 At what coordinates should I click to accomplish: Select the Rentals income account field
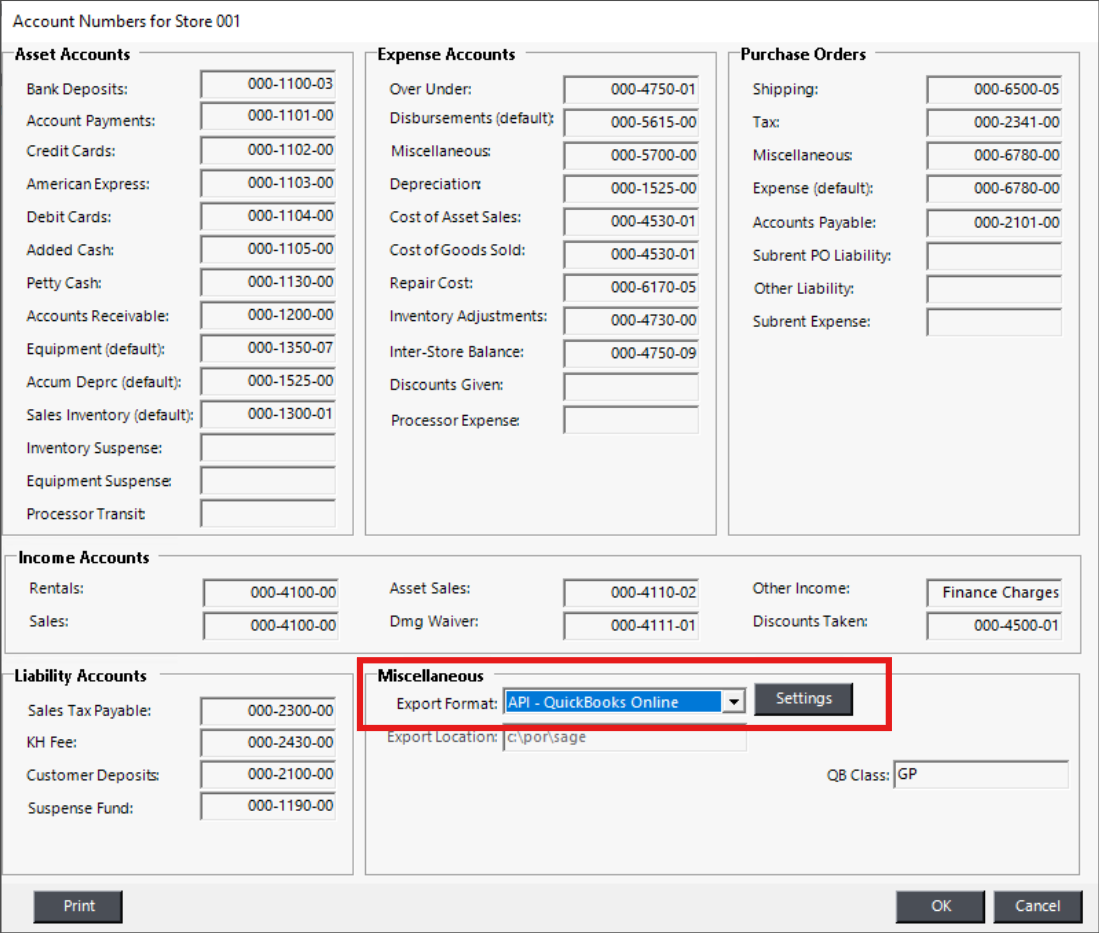pos(271,593)
